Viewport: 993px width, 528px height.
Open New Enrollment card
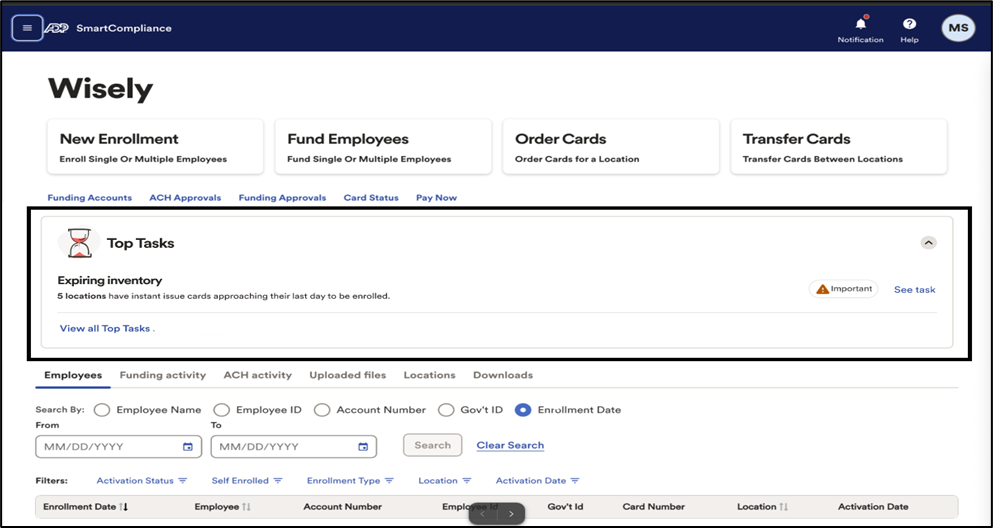point(155,146)
